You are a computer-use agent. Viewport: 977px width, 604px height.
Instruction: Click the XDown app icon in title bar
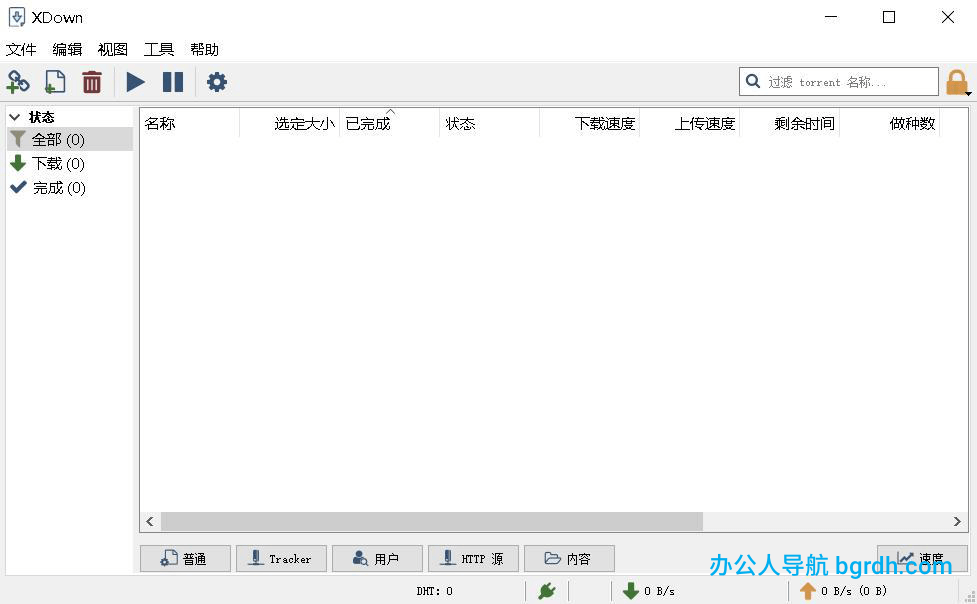17,17
